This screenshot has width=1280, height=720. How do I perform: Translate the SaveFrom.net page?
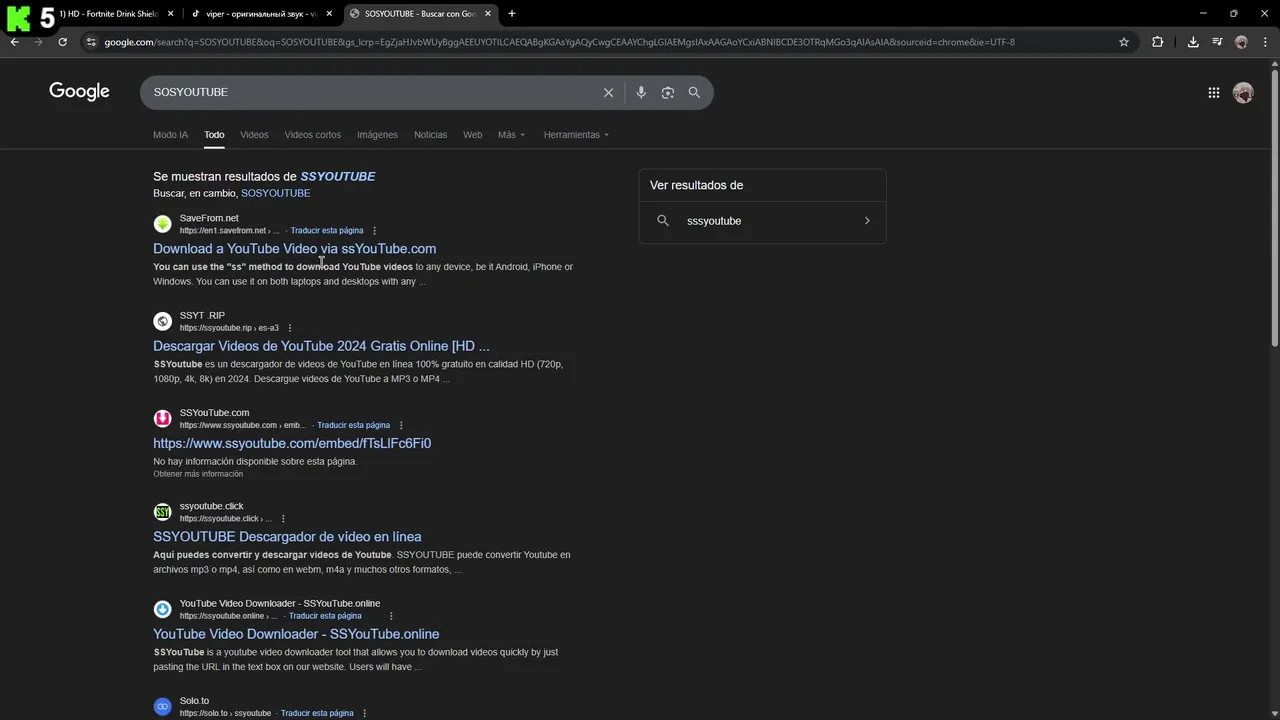tap(327, 231)
